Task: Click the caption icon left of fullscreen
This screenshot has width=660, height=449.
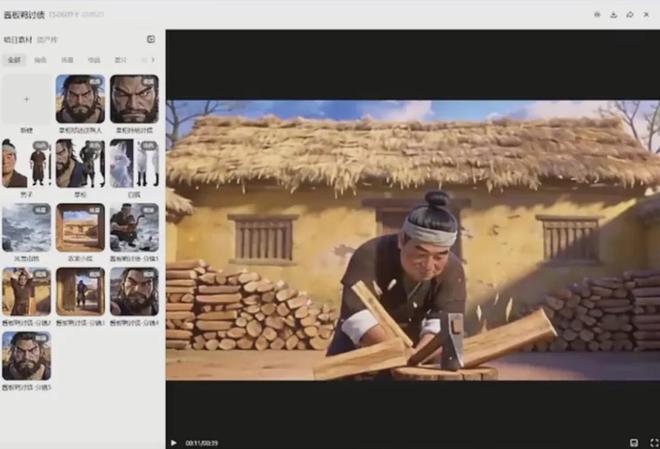Action: (x=633, y=442)
